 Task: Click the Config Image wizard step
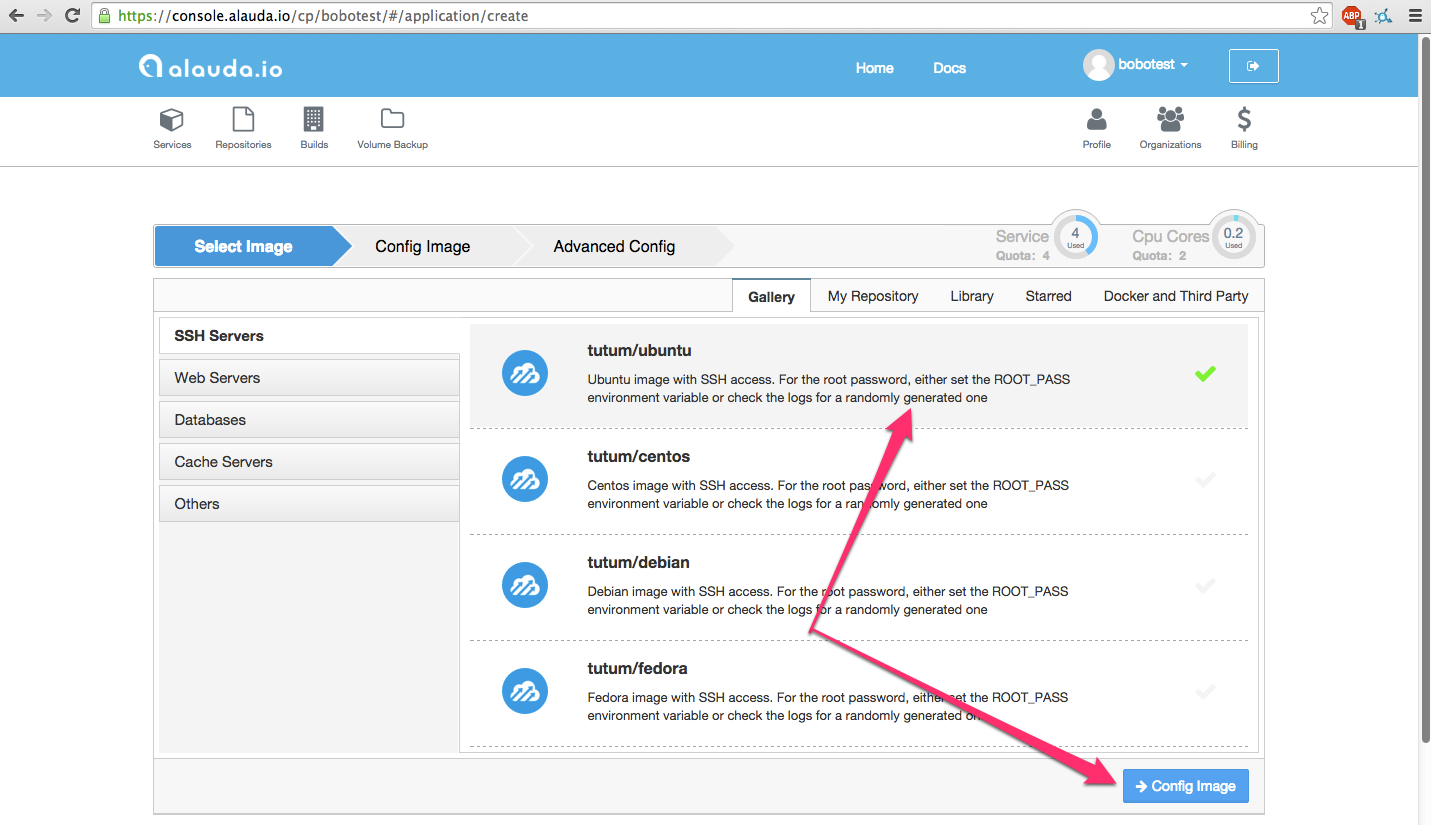pos(422,246)
